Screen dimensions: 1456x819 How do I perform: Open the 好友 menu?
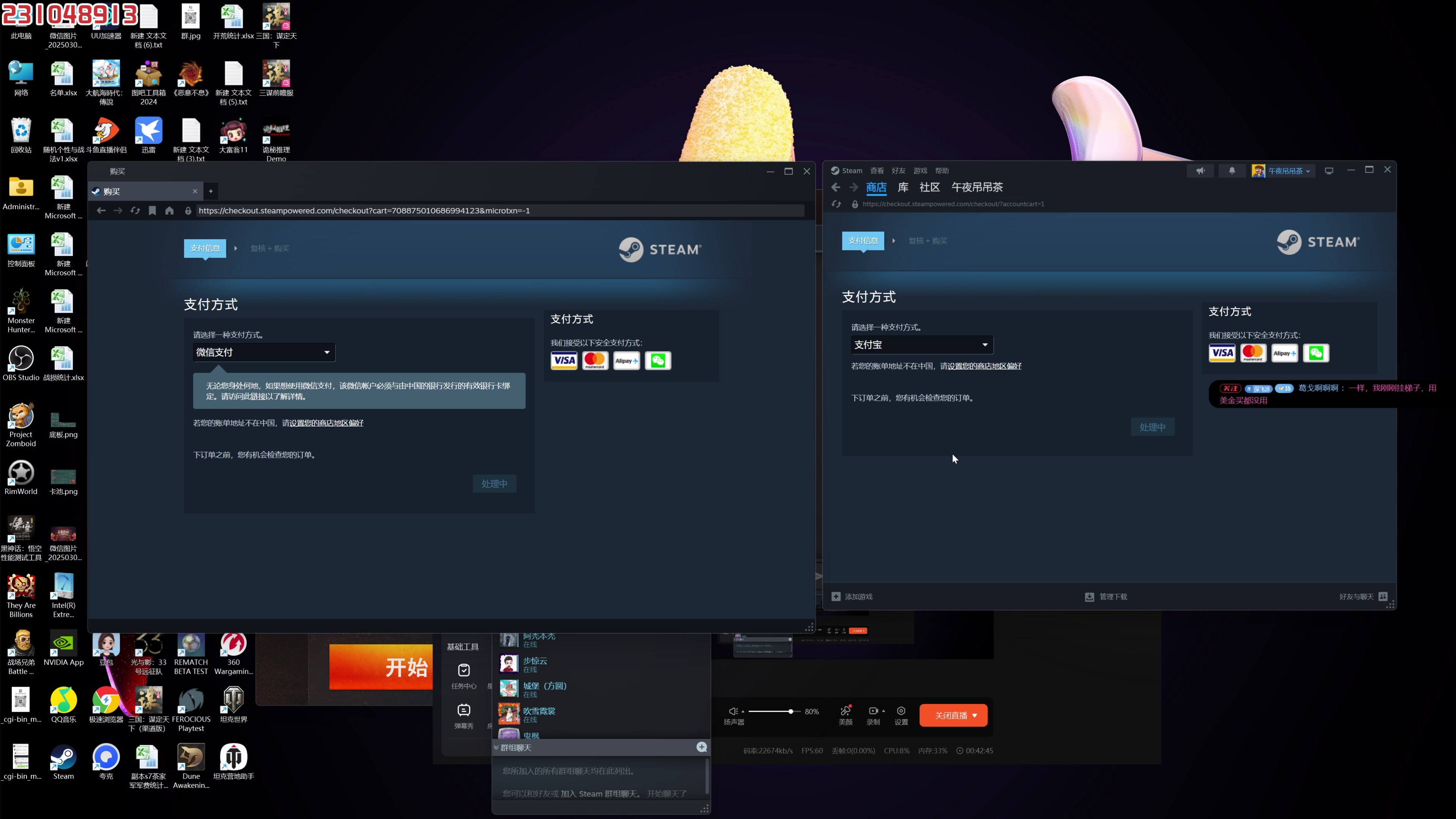[x=899, y=171]
